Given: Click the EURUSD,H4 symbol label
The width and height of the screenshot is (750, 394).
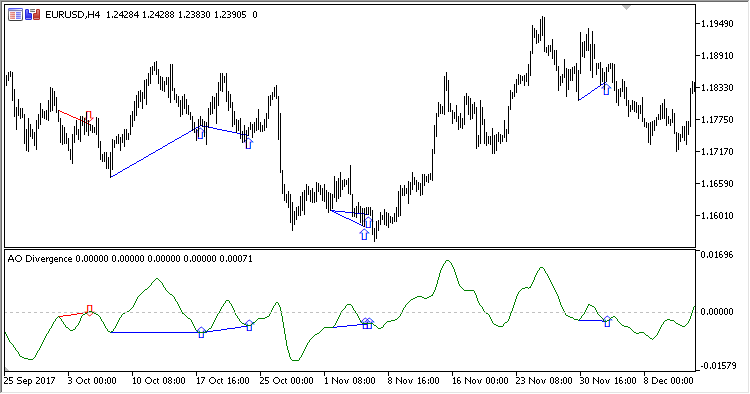Looking at the screenshot, I should coord(72,15).
